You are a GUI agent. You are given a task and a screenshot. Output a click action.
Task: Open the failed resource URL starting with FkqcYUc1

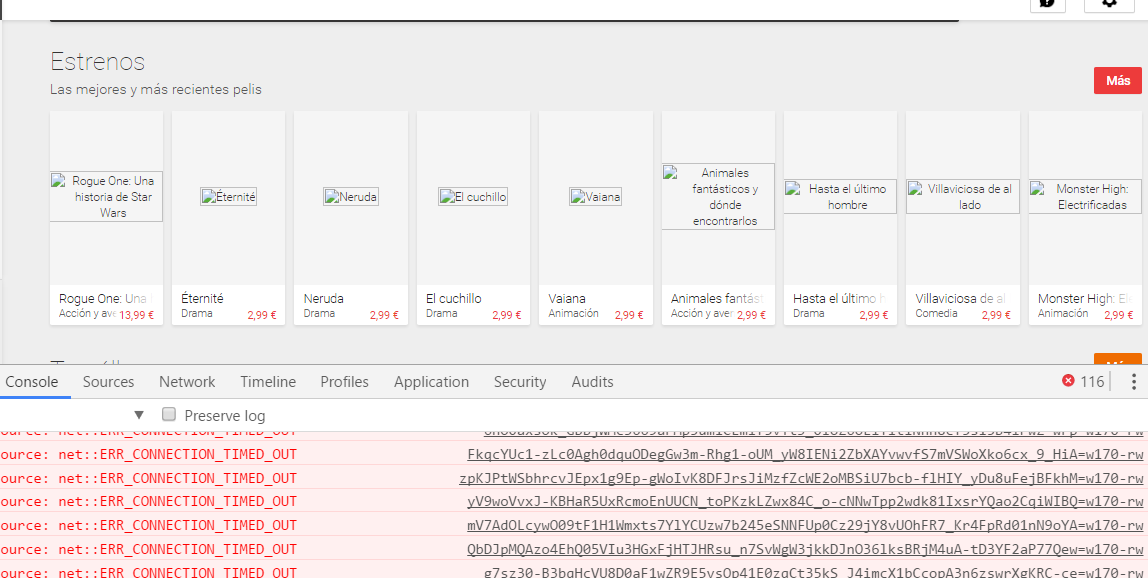pyautogui.click(x=804, y=455)
